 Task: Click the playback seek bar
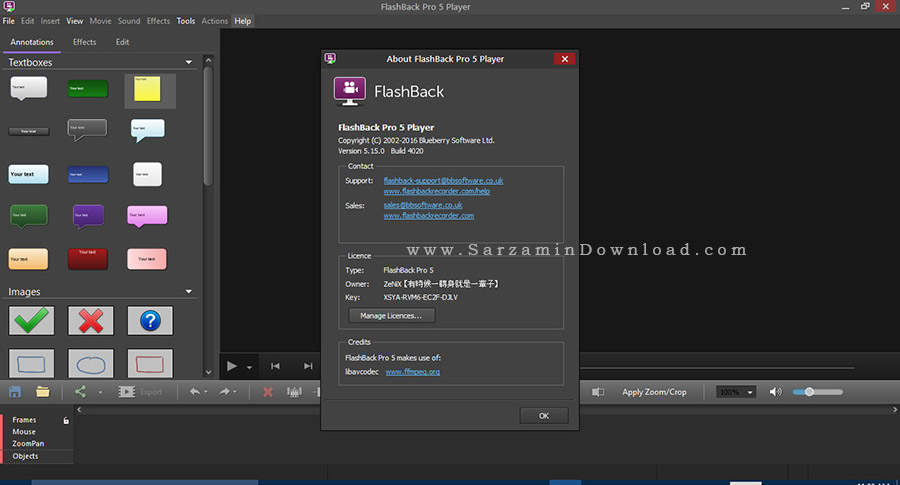point(716,367)
